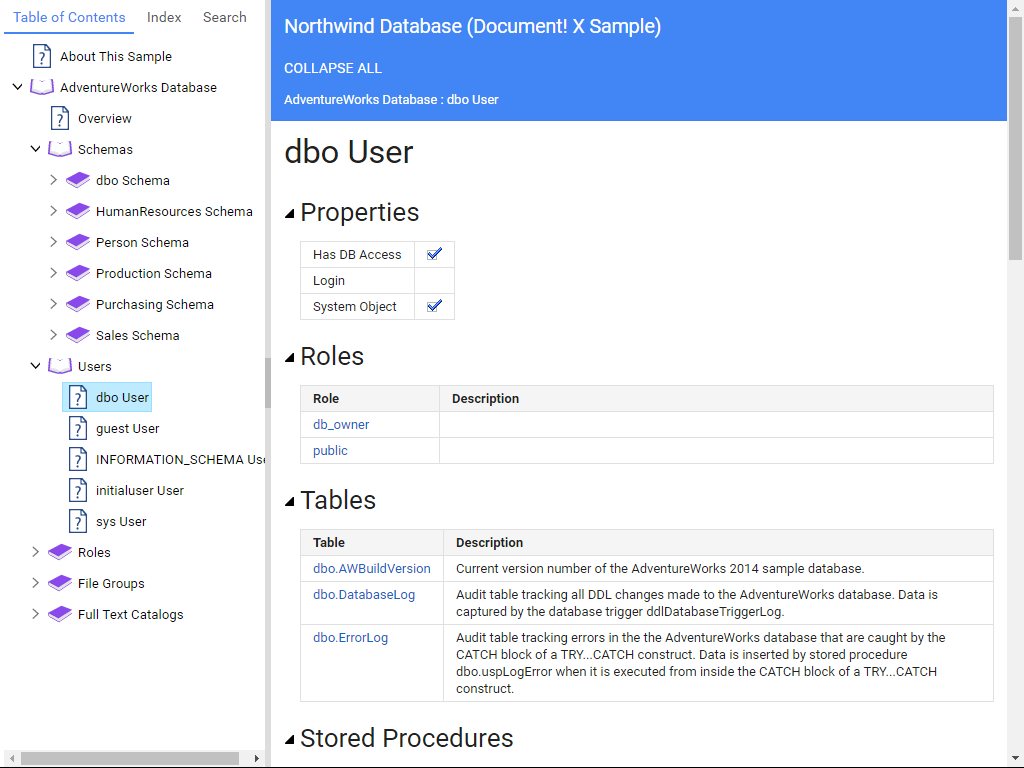Image resolution: width=1024 pixels, height=768 pixels.
Task: Collapse the Users tree node
Action: (36, 366)
